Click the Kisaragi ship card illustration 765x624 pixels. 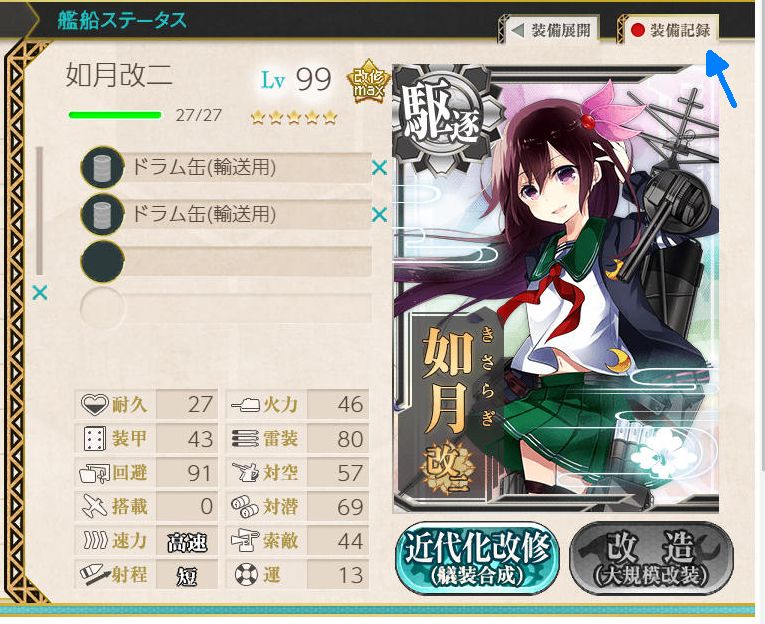pos(556,288)
